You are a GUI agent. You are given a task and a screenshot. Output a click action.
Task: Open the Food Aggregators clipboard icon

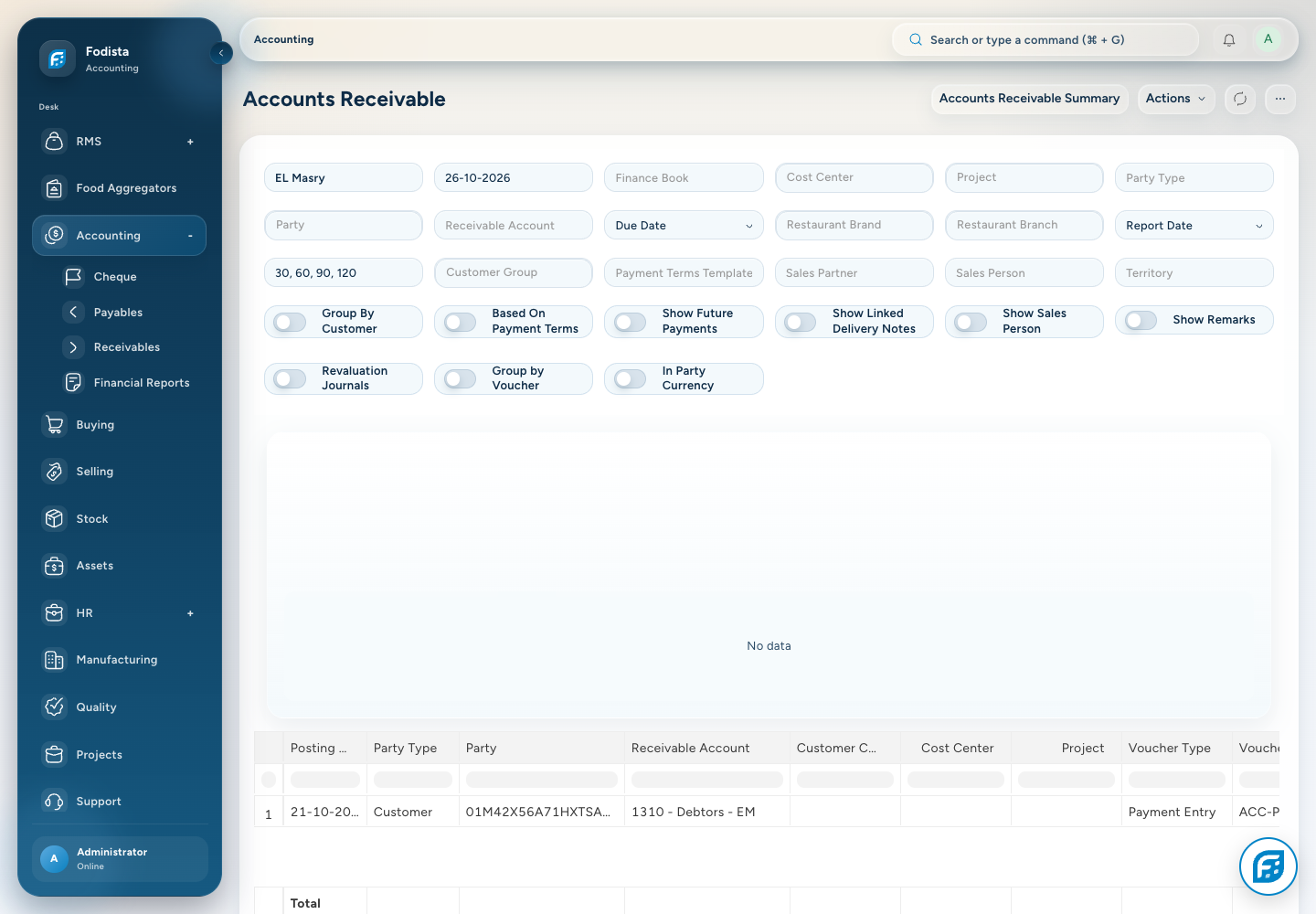55,188
